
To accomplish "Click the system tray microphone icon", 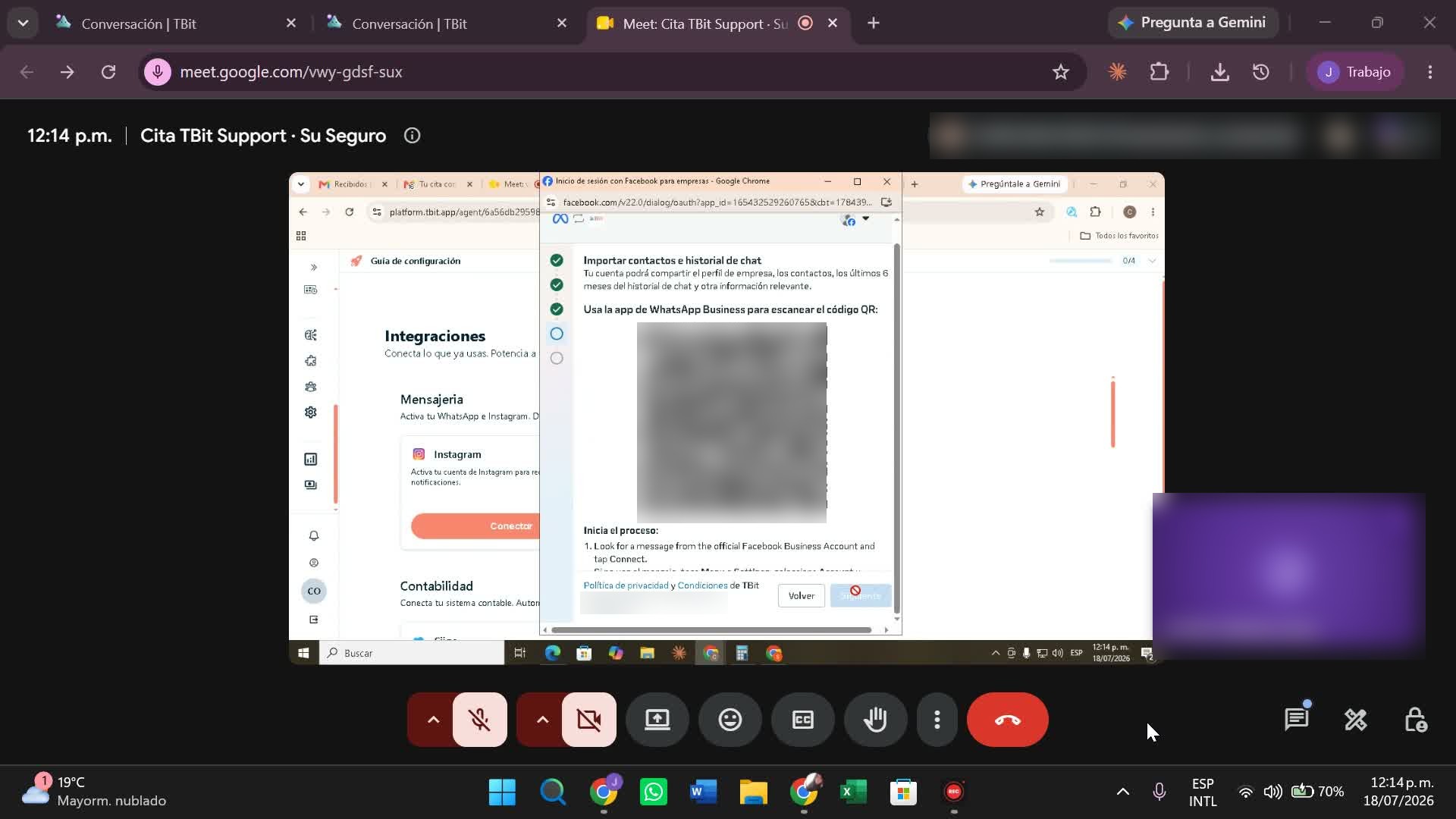I will click(x=1159, y=792).
